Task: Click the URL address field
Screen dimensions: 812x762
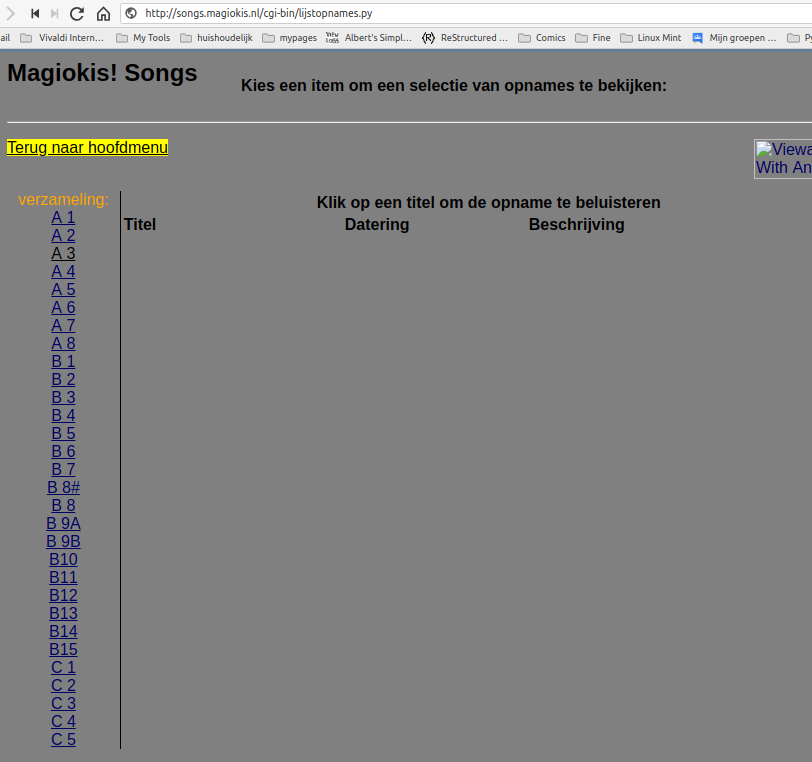Action: coord(466,13)
